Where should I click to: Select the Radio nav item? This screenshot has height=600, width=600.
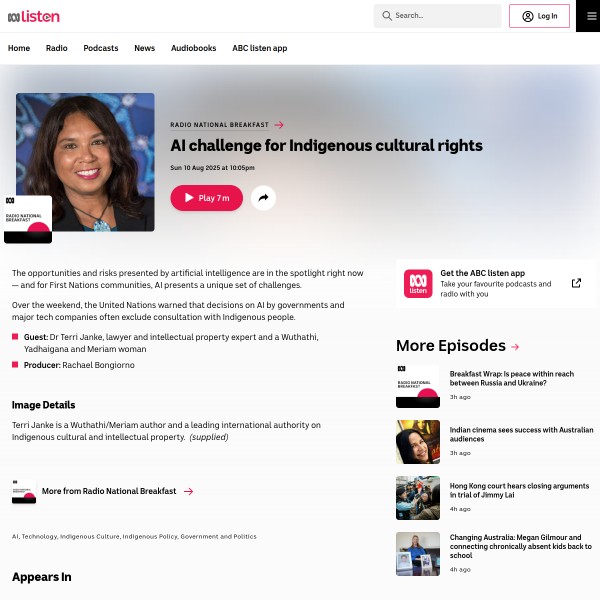click(x=57, y=48)
